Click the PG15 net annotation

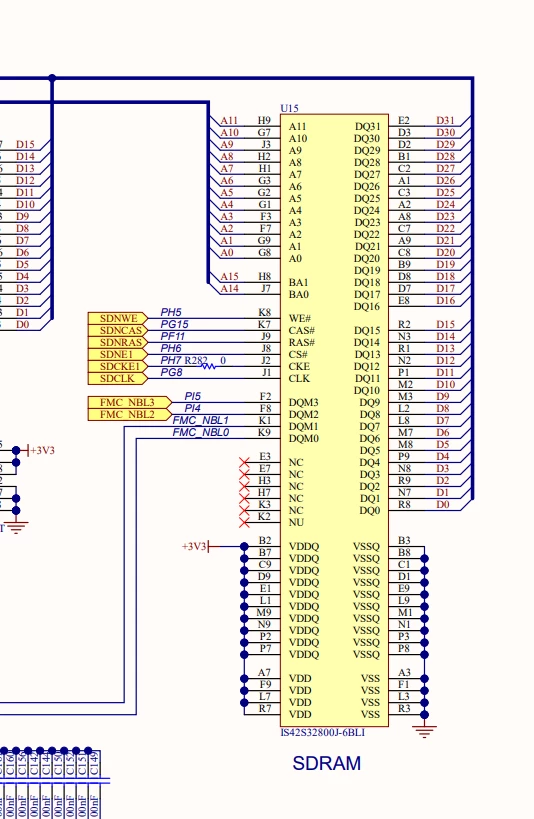175,324
